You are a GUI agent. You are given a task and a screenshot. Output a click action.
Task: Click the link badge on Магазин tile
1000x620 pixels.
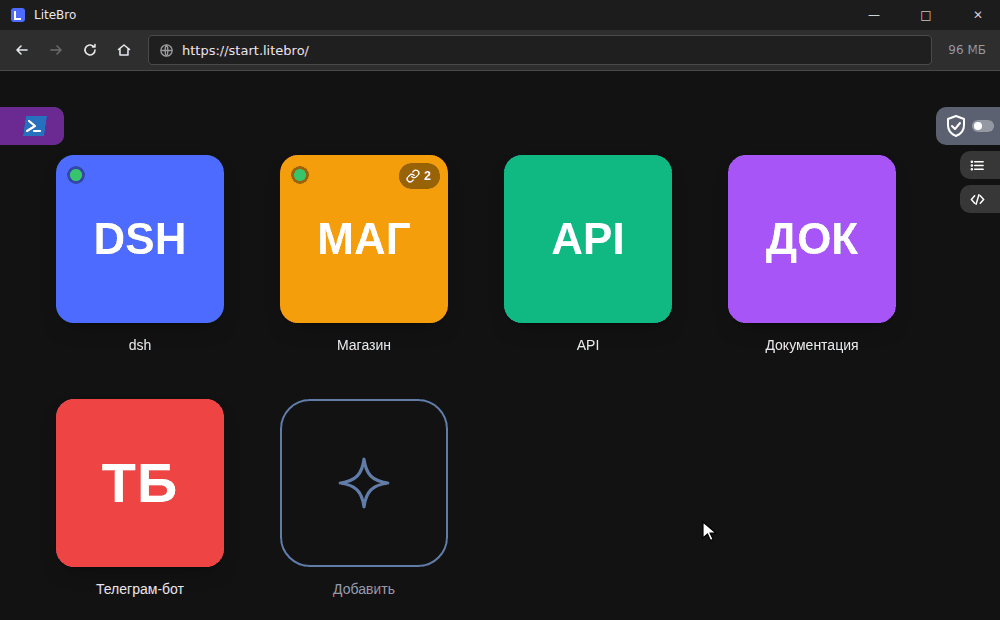tap(419, 176)
